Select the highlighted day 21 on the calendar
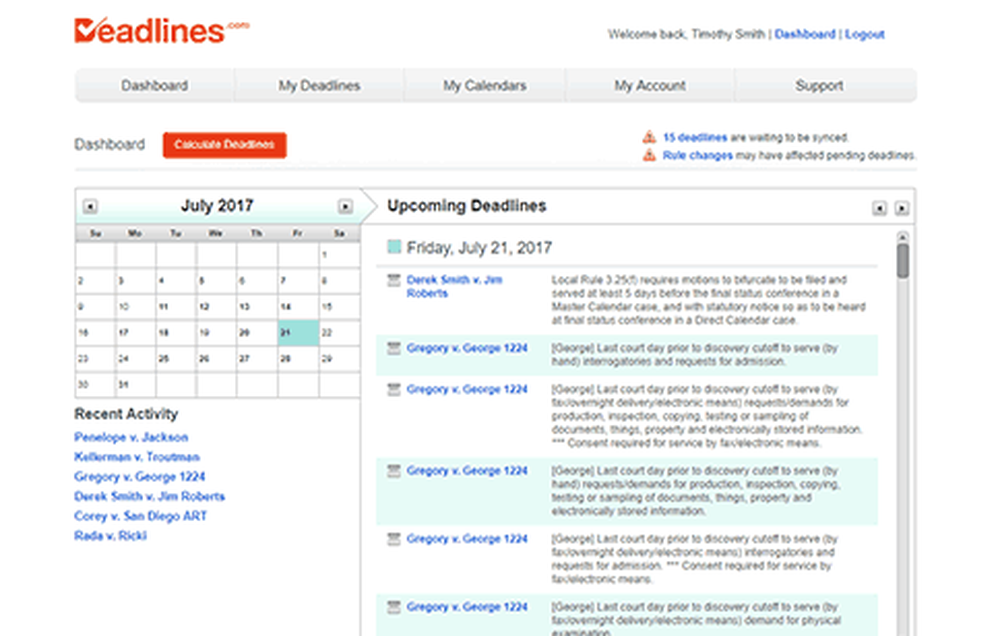The width and height of the screenshot is (1000, 636). click(x=297, y=332)
